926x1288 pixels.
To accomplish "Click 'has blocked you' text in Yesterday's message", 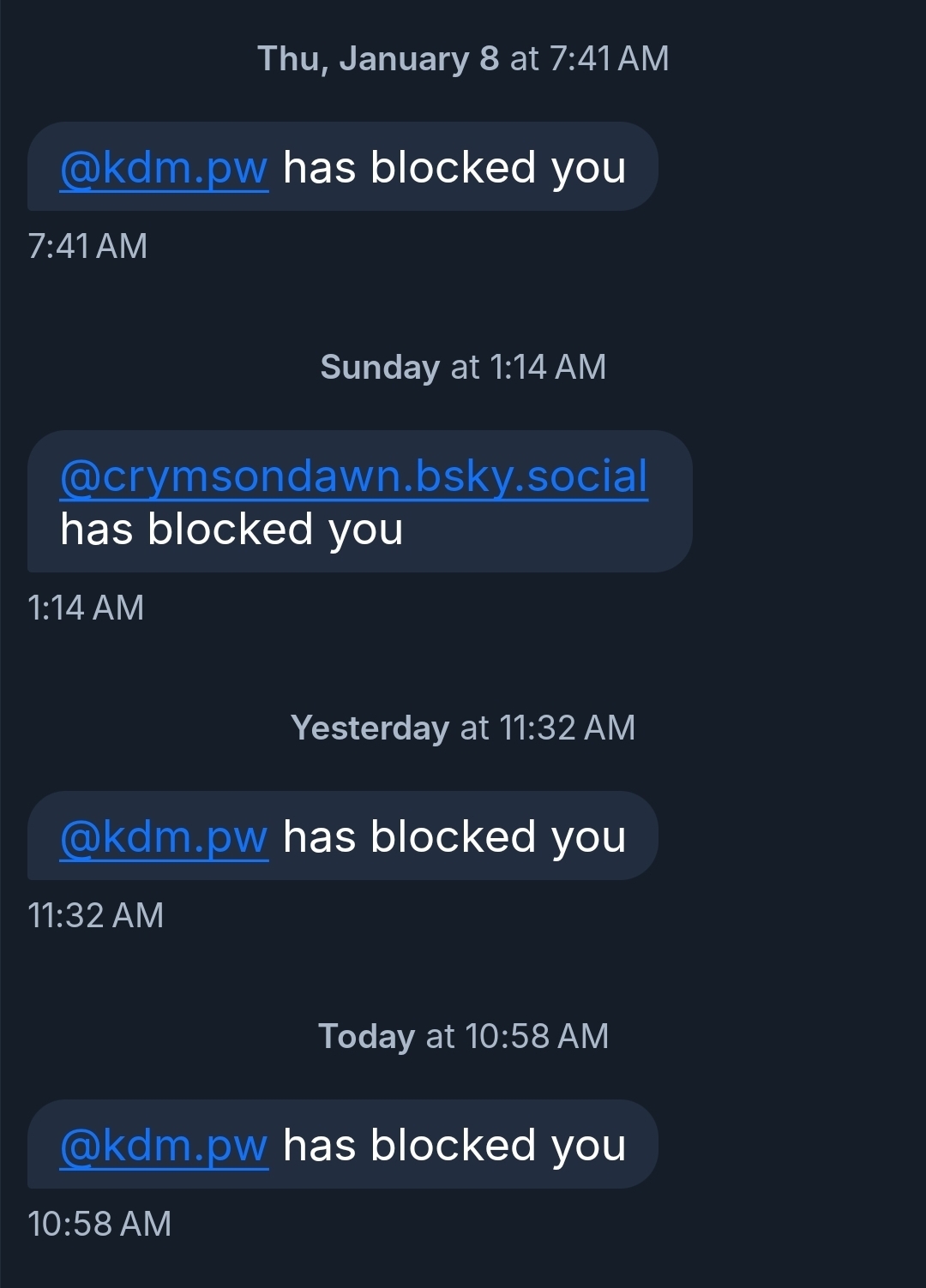I will click(x=454, y=836).
